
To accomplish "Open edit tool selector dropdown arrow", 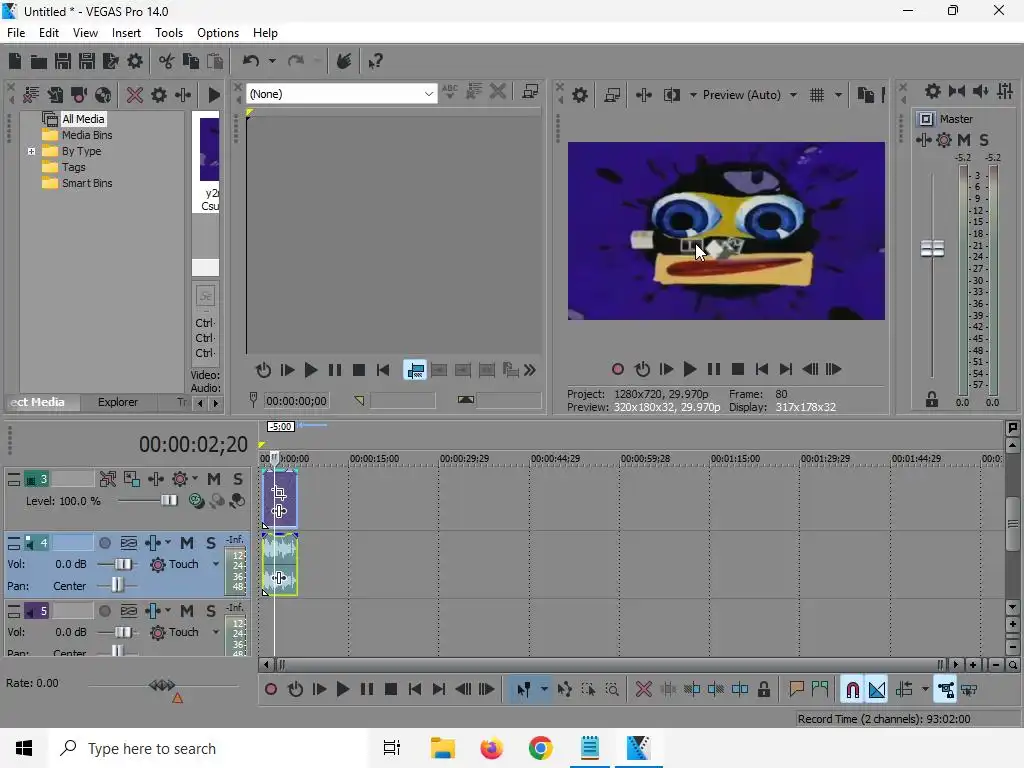I will pos(543,689).
